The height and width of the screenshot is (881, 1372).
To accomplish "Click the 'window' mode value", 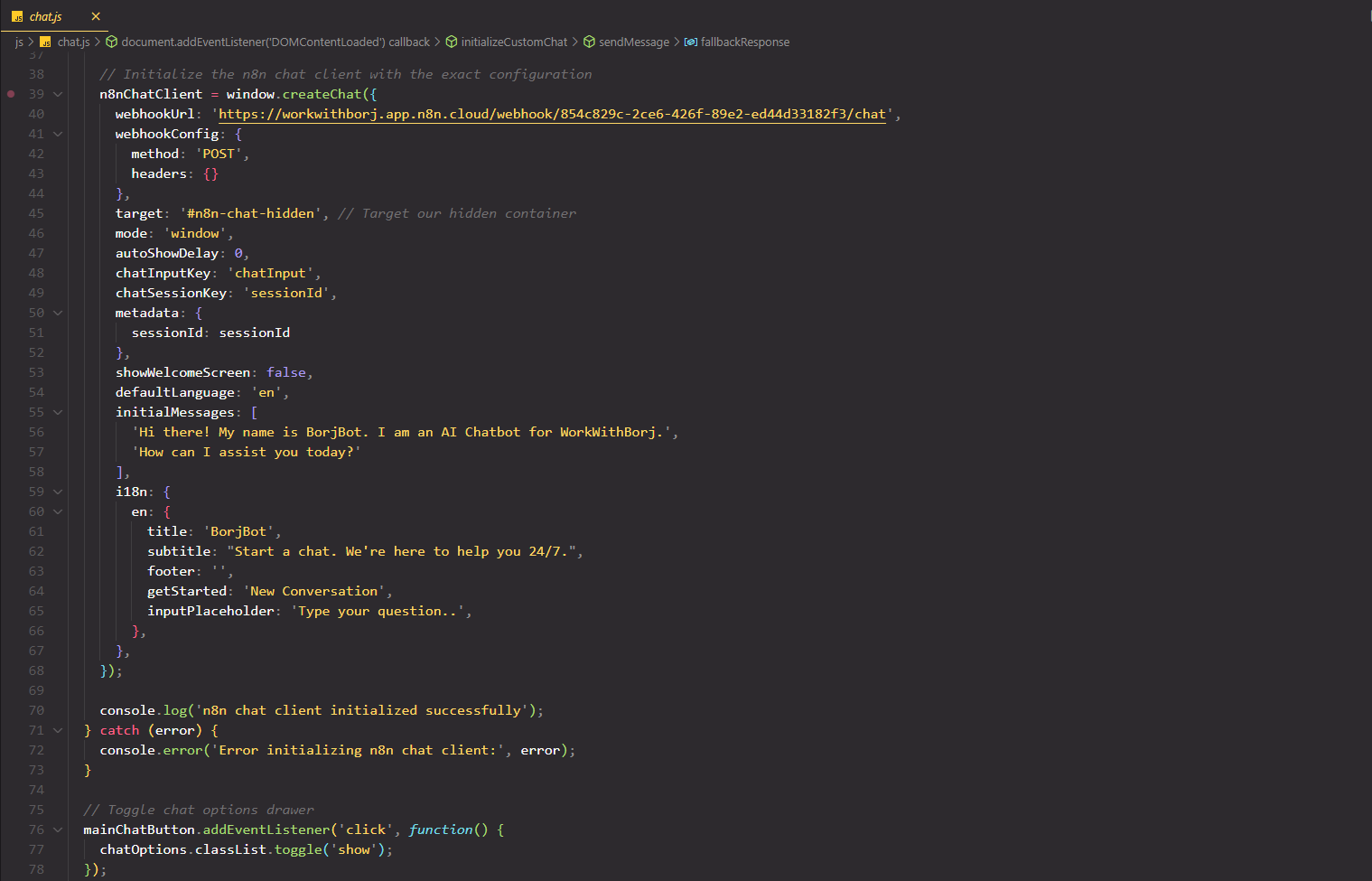I will (x=195, y=233).
